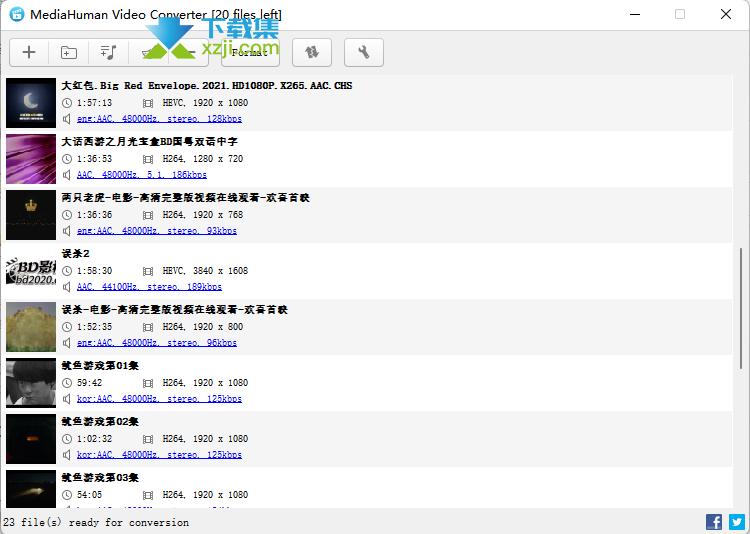Select the 误杀2 title
Screen dimensions: 750x534
click(x=76, y=254)
